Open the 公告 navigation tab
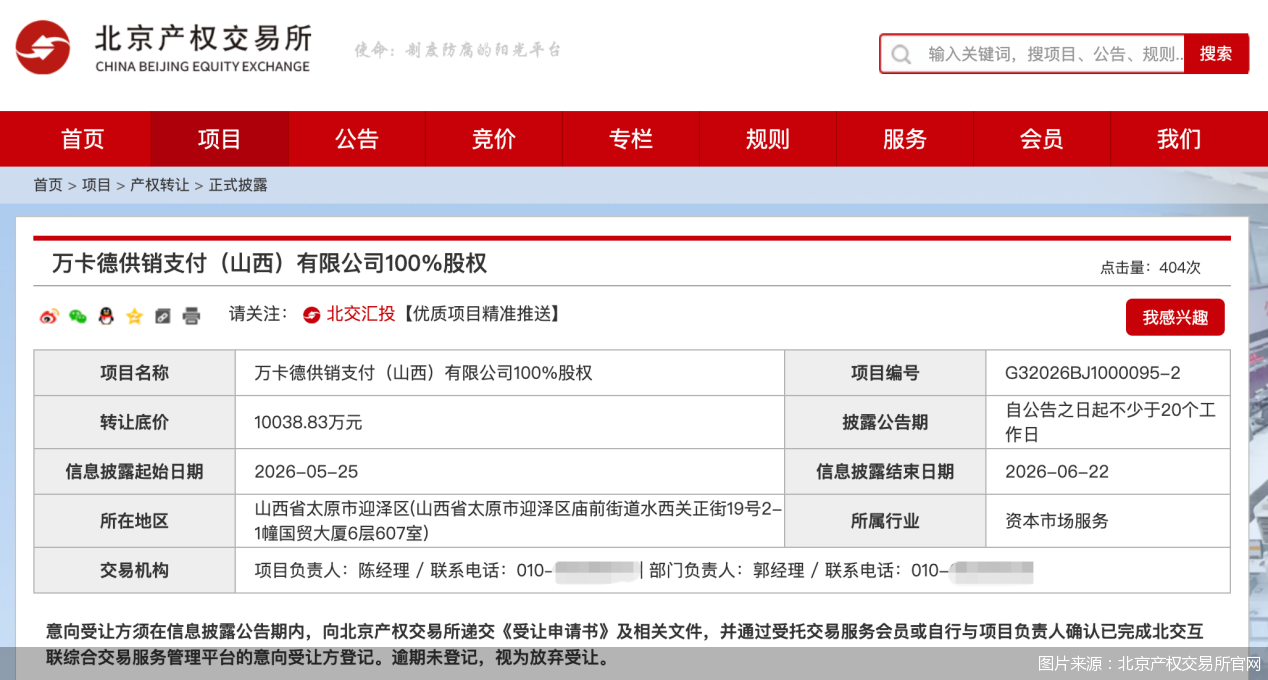 (357, 139)
